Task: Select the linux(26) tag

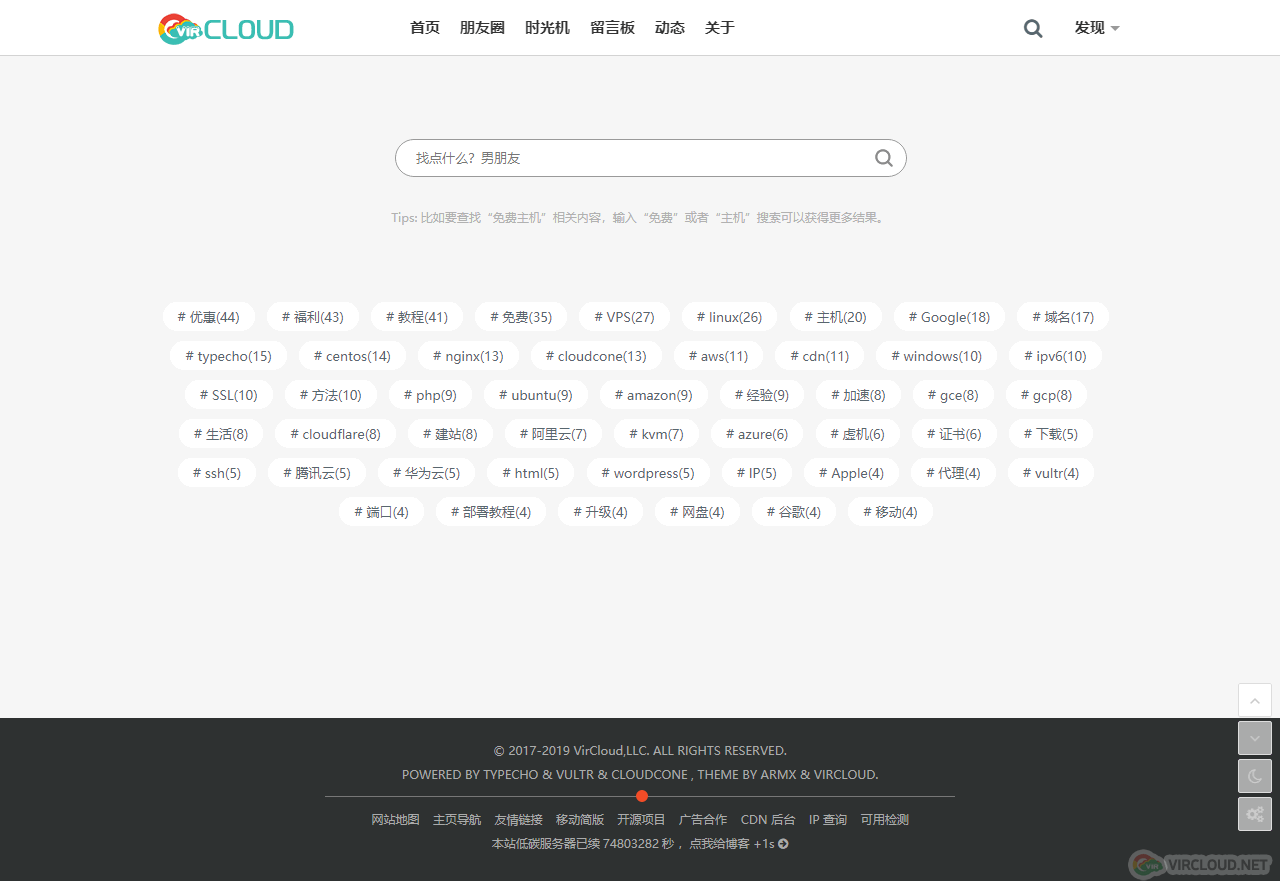Action: click(730, 317)
